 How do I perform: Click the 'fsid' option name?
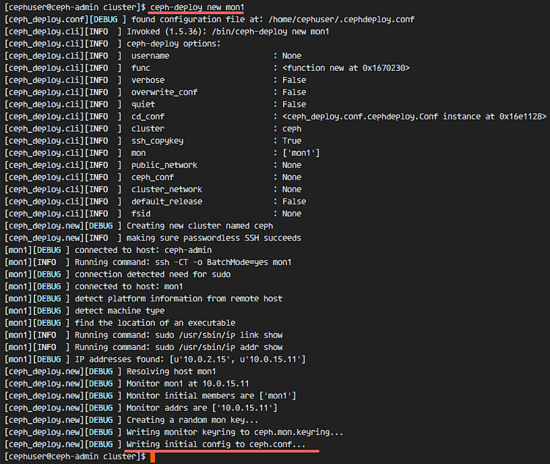tap(141, 214)
